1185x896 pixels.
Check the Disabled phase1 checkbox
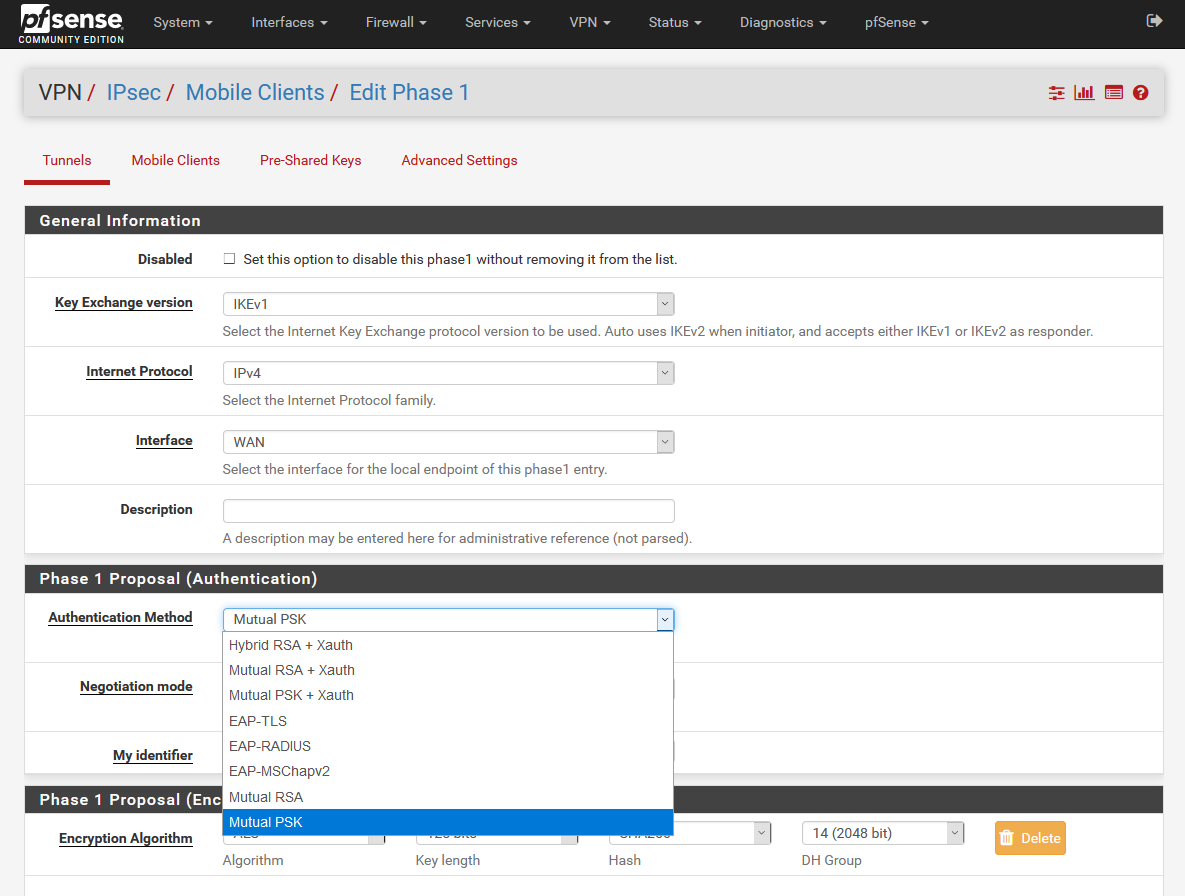(x=229, y=259)
